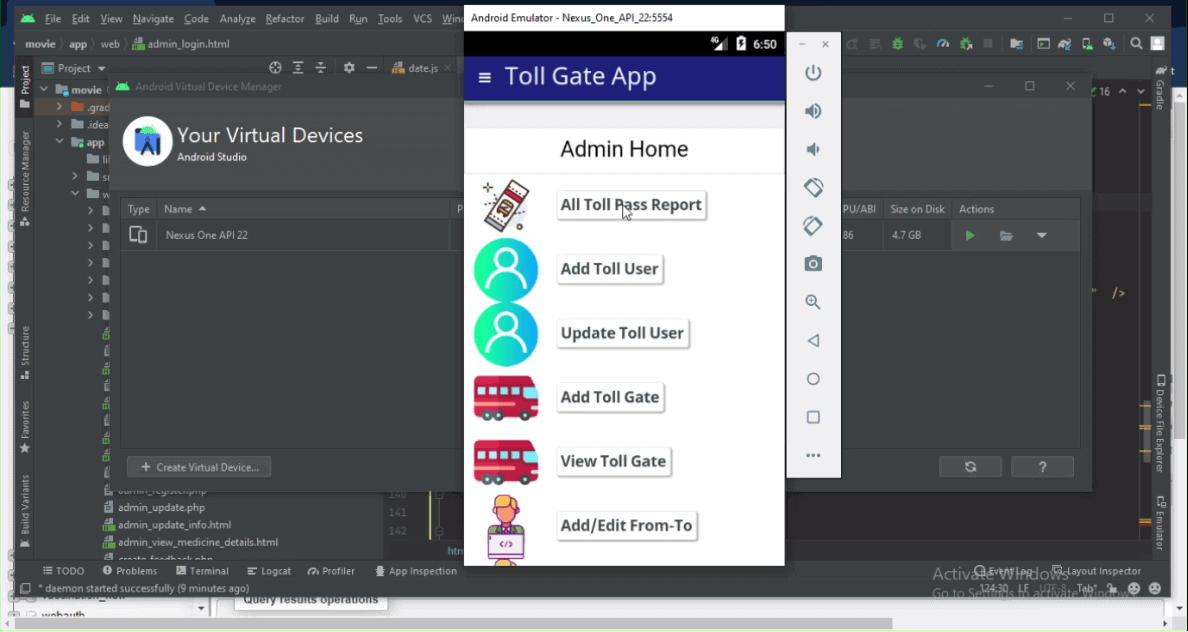This screenshot has width=1188, height=632.
Task: Tap Add Toll Gate in the app
Action: [610, 397]
